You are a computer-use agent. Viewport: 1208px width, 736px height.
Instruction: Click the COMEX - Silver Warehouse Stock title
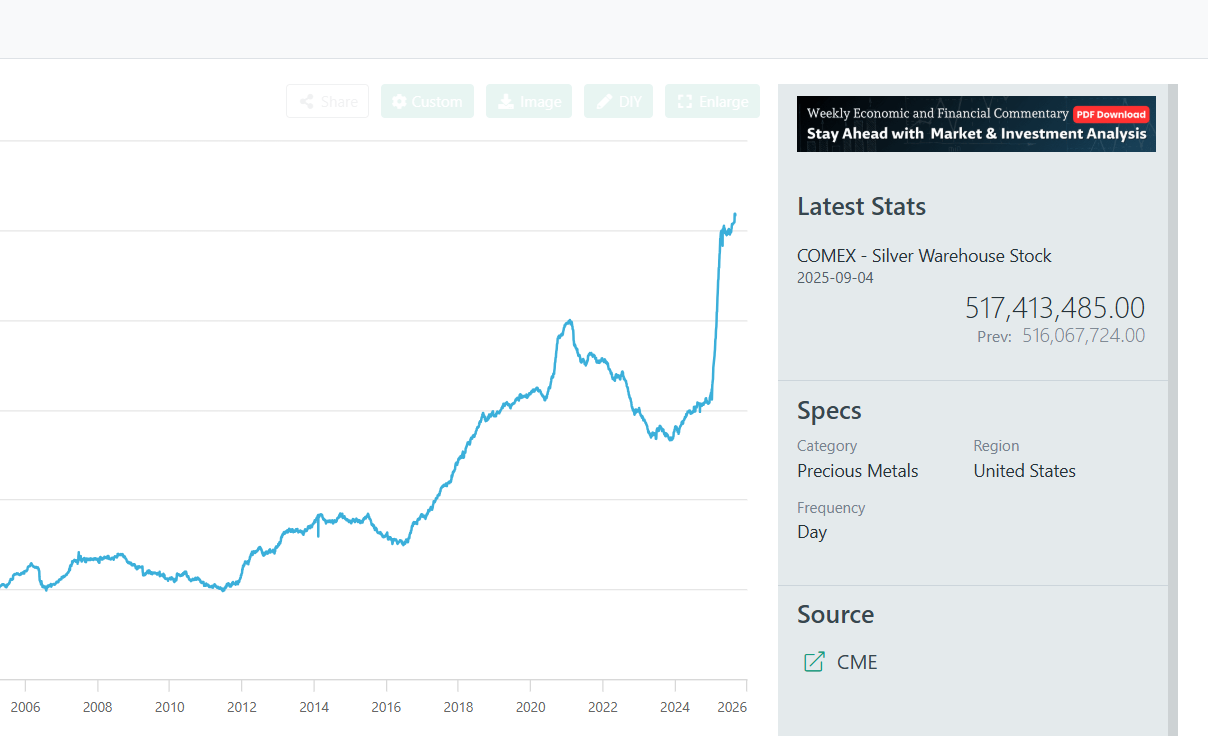[x=924, y=256]
